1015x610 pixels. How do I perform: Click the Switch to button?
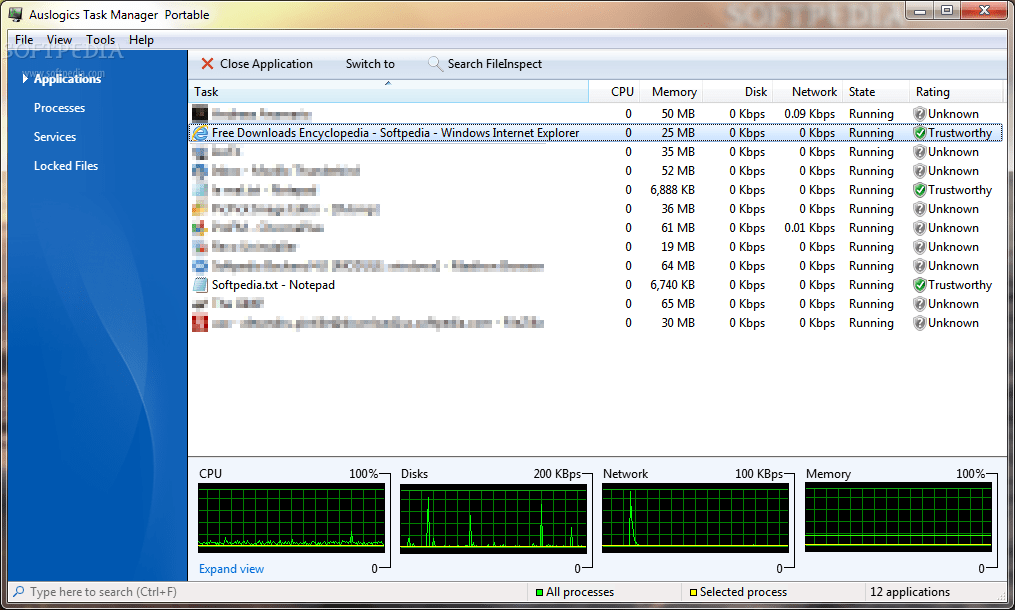(370, 63)
